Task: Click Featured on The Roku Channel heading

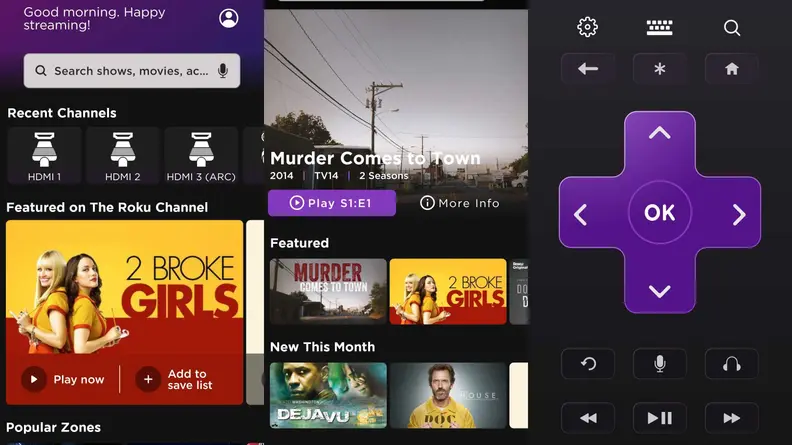Action: click(107, 207)
